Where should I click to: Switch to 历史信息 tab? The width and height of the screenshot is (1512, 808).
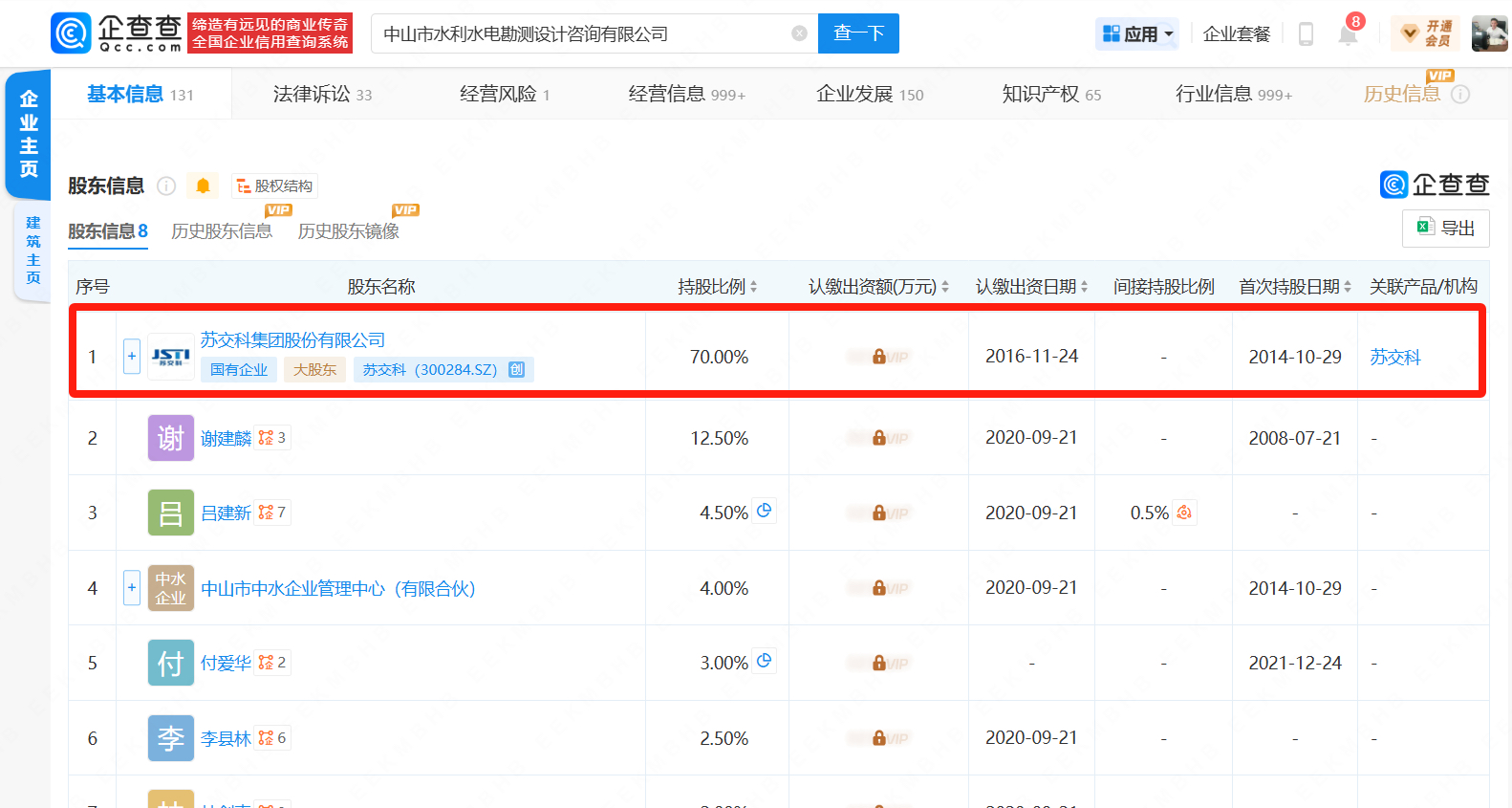[1402, 94]
